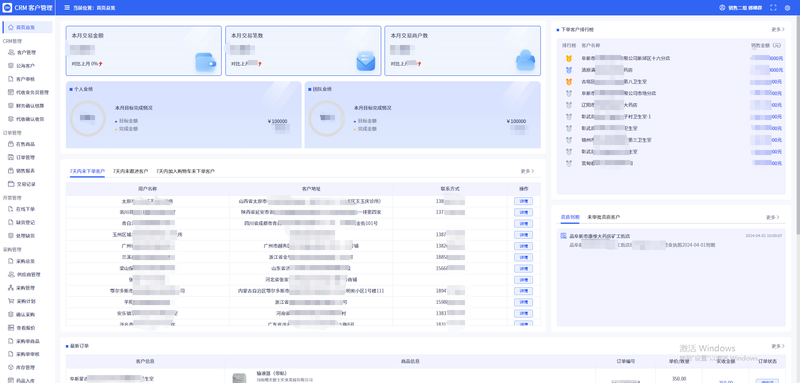Click the 客户管理 people icon in sidebar

click(11, 52)
